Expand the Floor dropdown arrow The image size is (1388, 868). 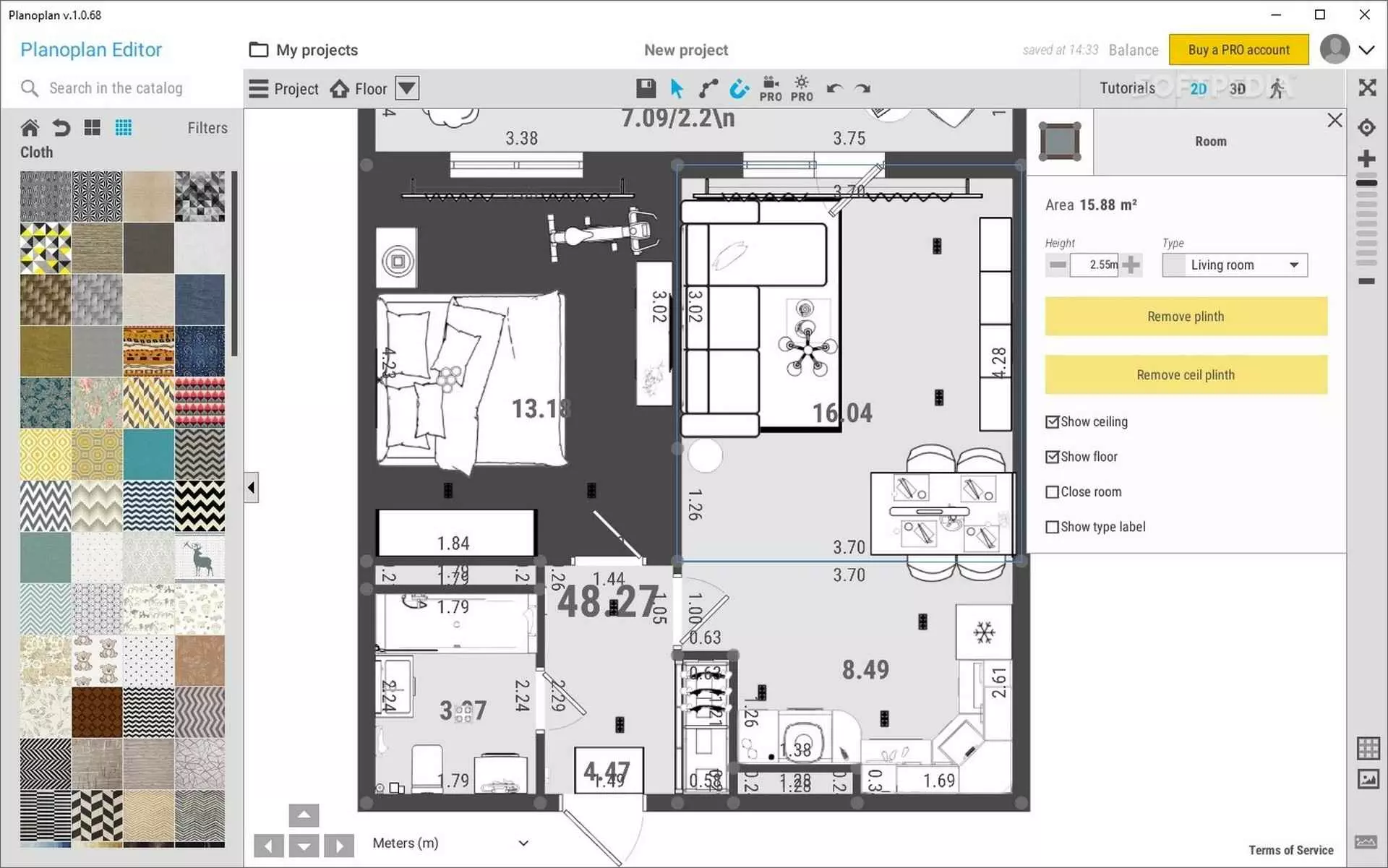[x=407, y=88]
